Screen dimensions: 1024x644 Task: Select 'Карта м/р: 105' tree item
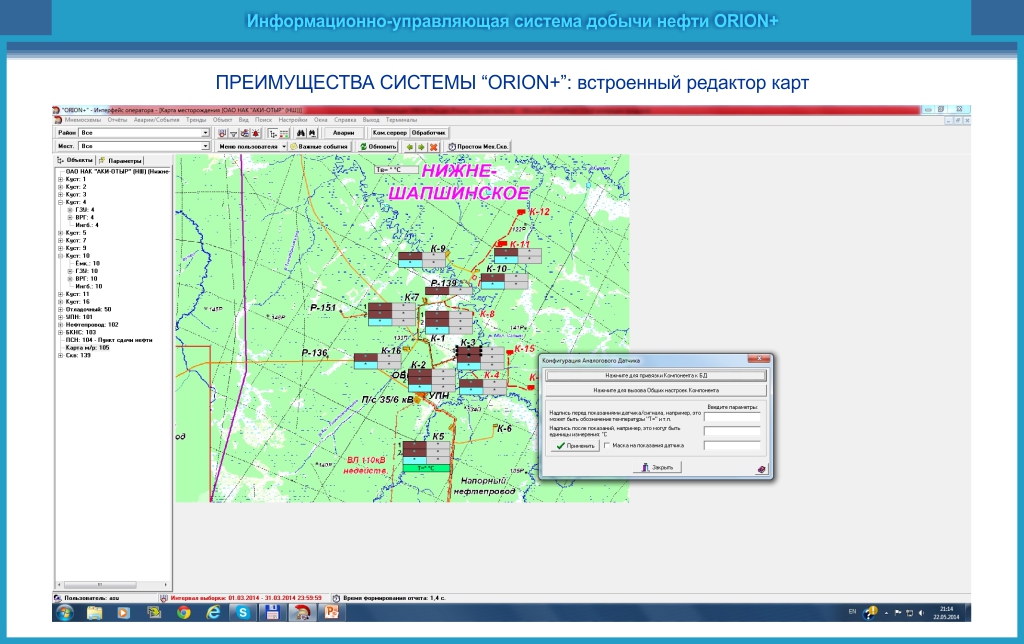(x=88, y=348)
